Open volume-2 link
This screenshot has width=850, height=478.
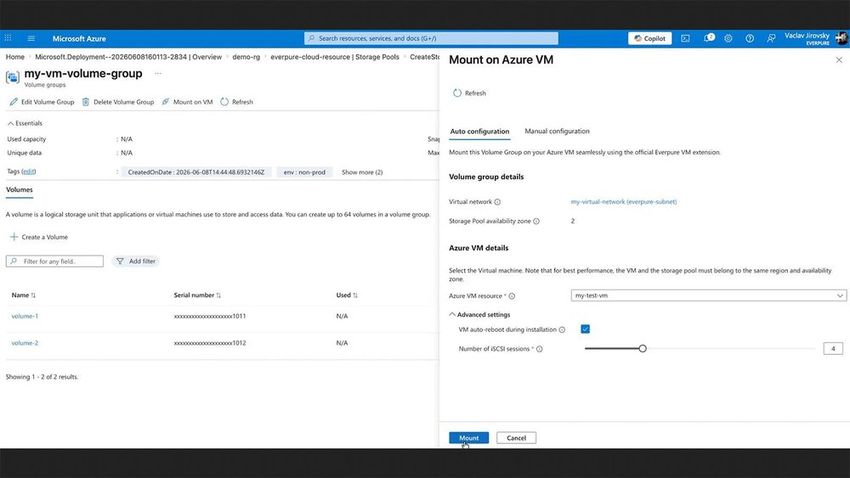click(x=25, y=343)
